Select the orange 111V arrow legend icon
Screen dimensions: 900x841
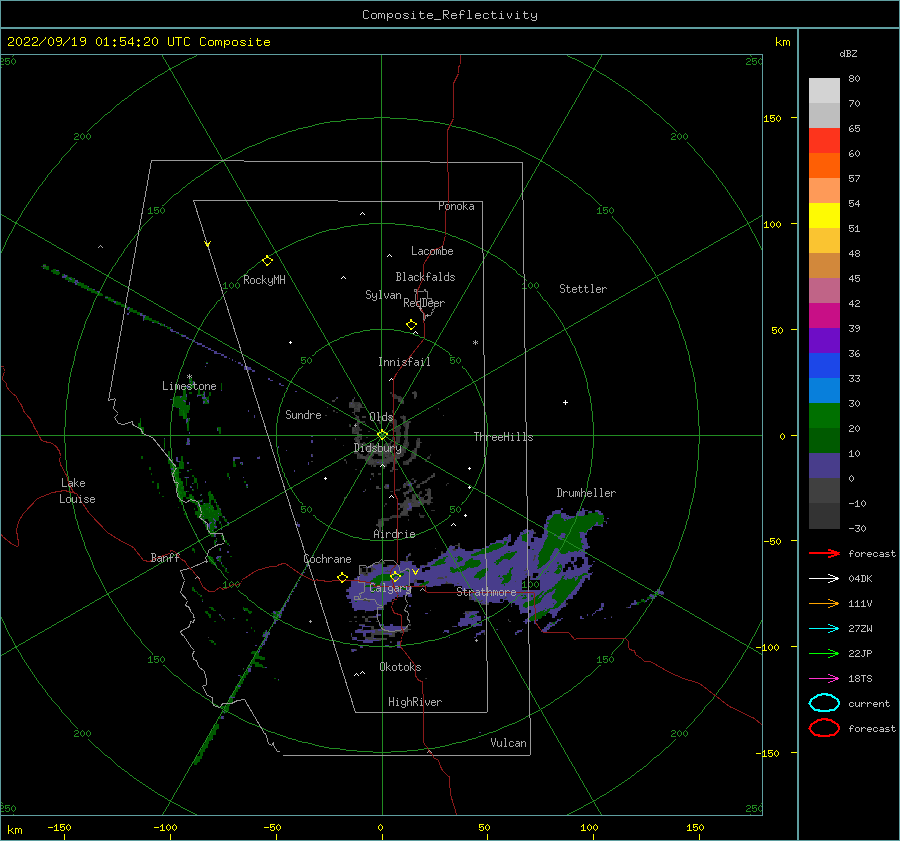[824, 603]
